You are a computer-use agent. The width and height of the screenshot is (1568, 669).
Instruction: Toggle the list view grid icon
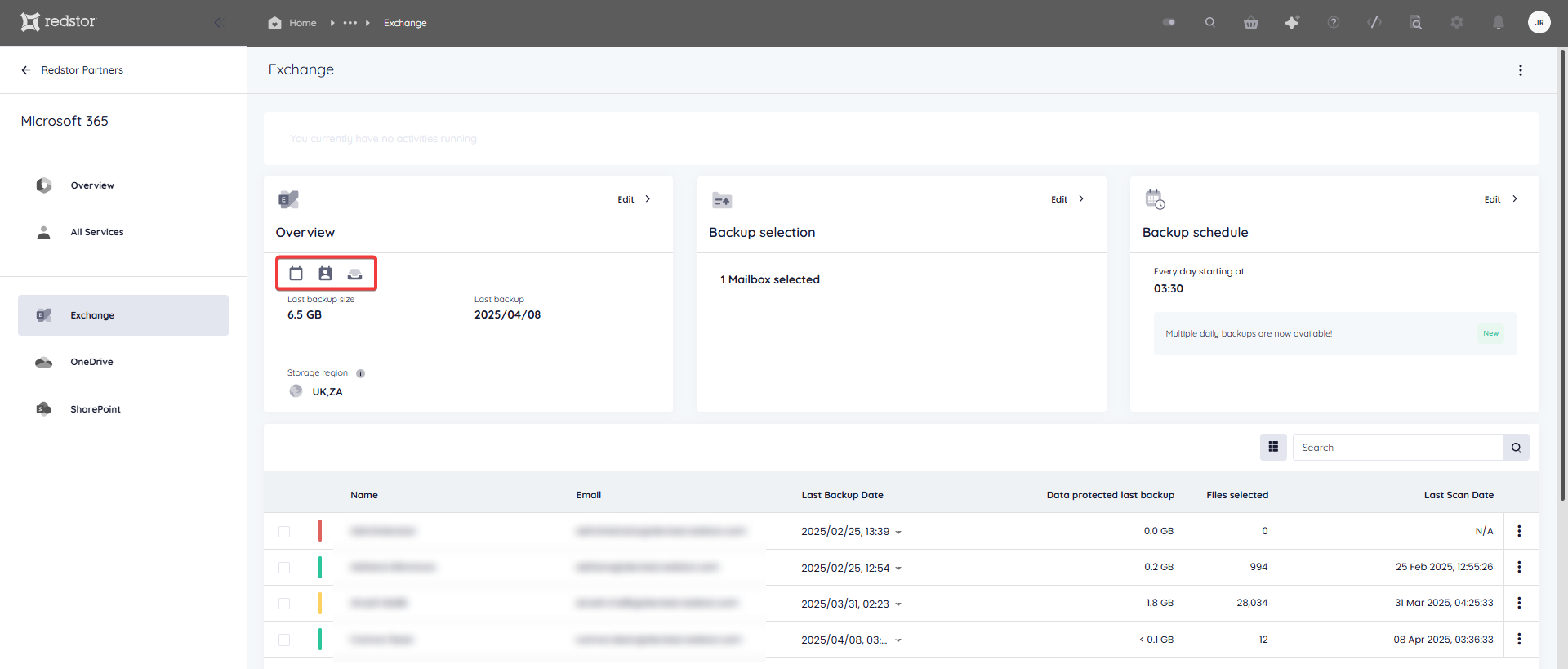click(1273, 447)
